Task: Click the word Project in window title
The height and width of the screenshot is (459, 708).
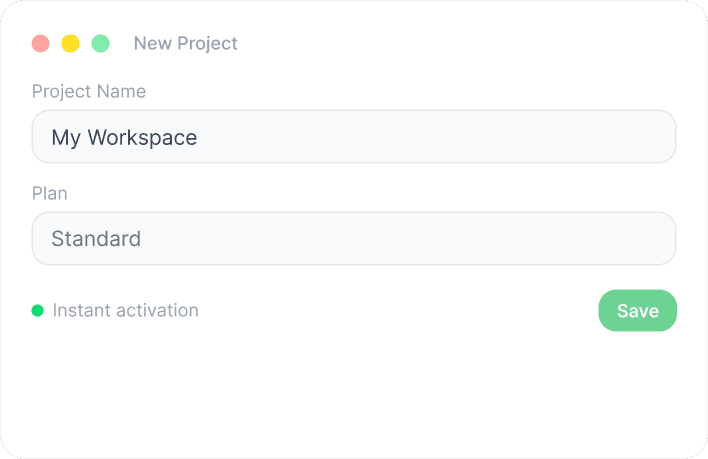Action: (208, 43)
